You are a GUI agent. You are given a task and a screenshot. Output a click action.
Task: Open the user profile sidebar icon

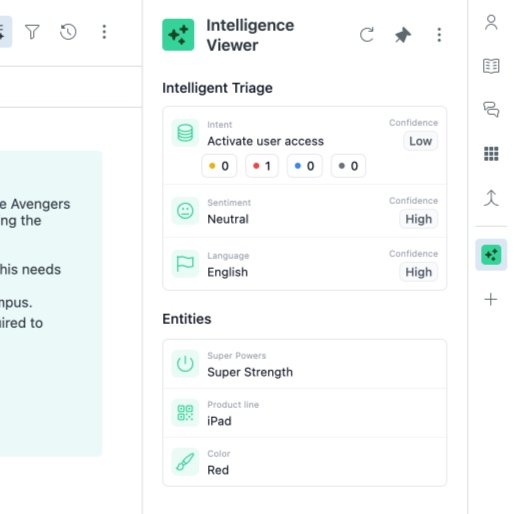click(x=491, y=23)
